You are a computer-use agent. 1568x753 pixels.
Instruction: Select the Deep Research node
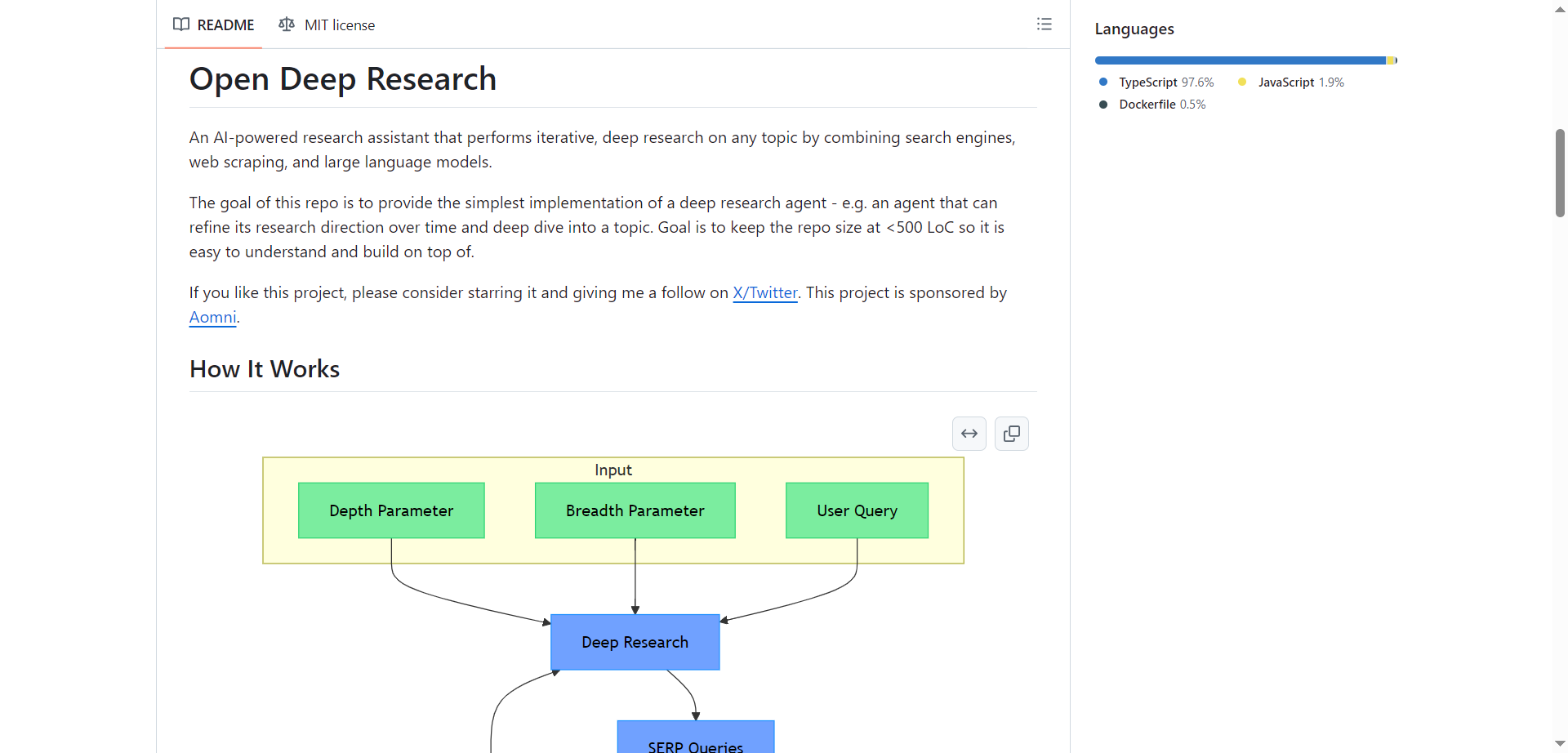coord(635,642)
